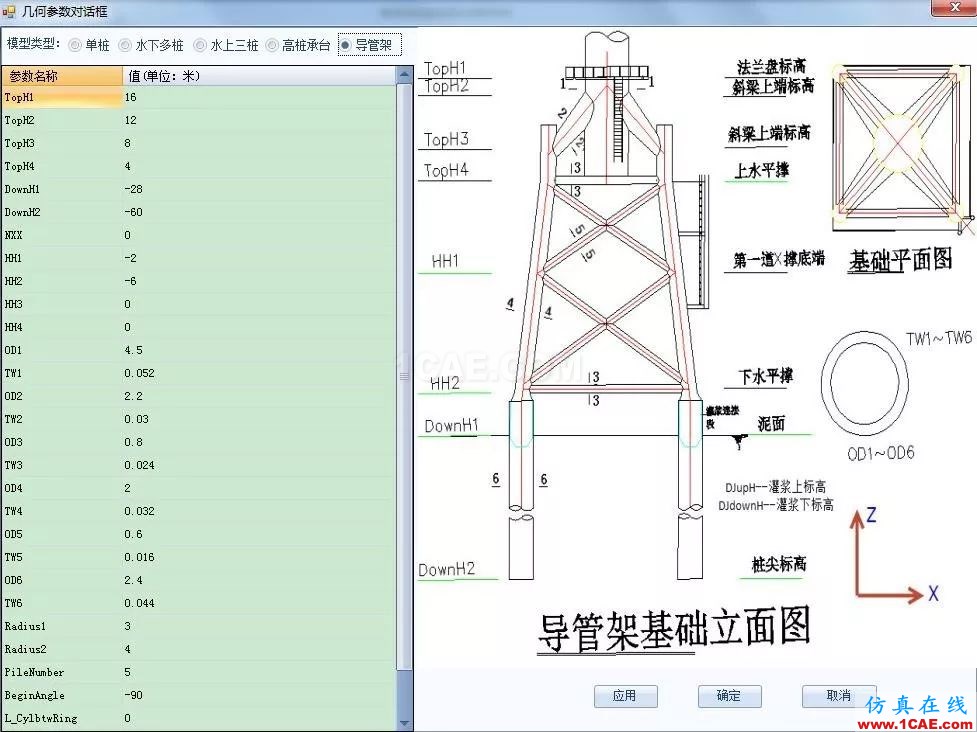This screenshot has width=977, height=732.
Task: Click the HH3 value cell
Action: (259, 304)
